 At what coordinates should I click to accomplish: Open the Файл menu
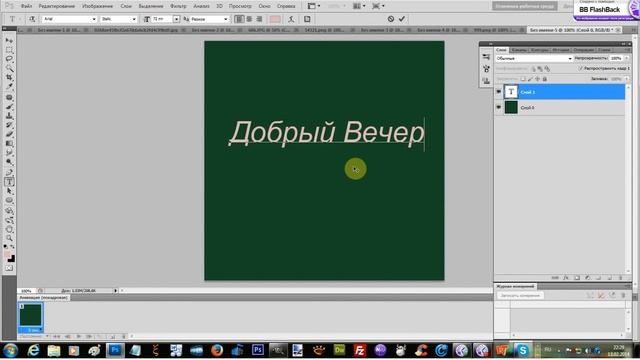coord(26,6)
